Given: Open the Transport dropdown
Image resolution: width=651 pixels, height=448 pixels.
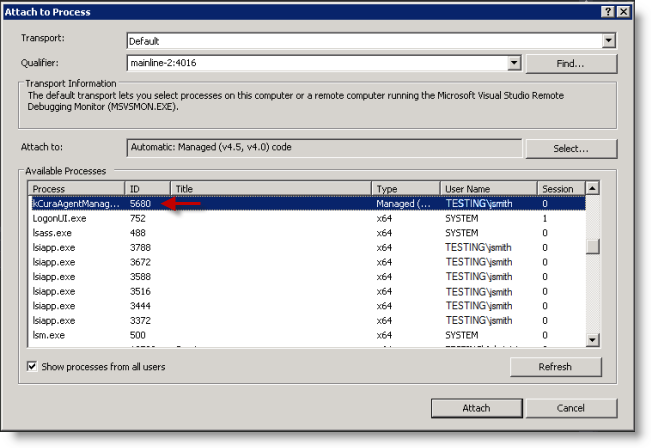Looking at the screenshot, I should coord(608,41).
